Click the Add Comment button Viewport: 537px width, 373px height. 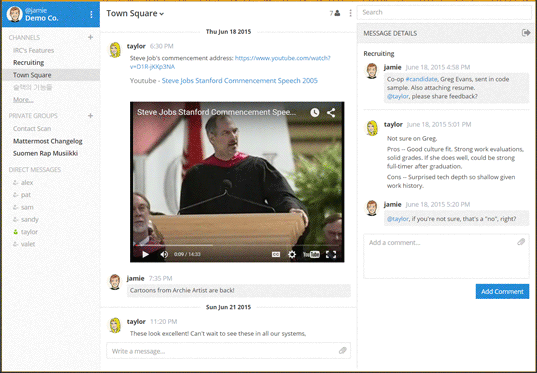(x=502, y=291)
